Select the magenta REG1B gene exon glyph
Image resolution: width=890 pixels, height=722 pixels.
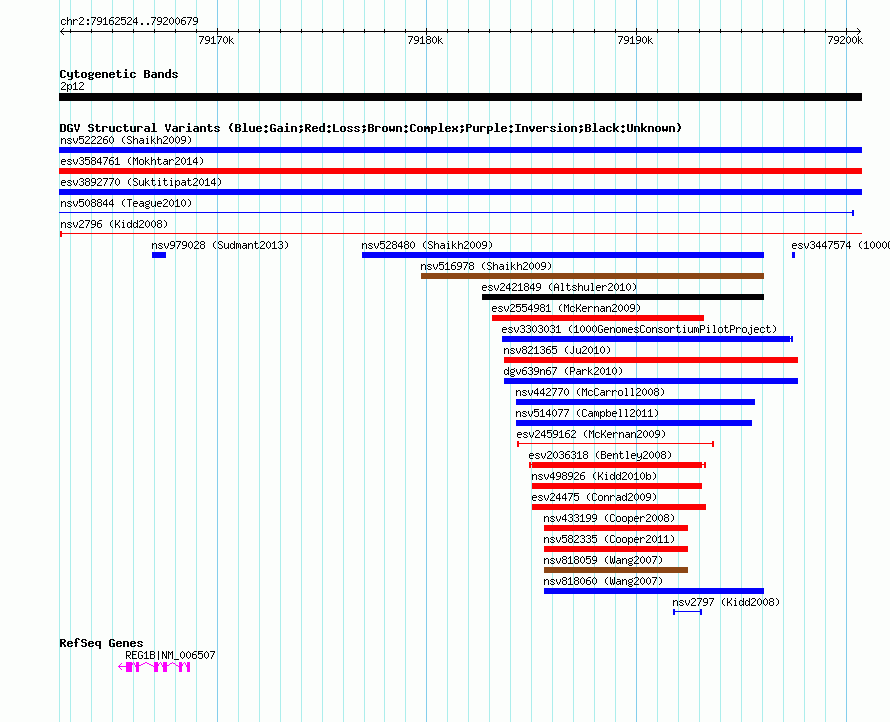click(154, 667)
